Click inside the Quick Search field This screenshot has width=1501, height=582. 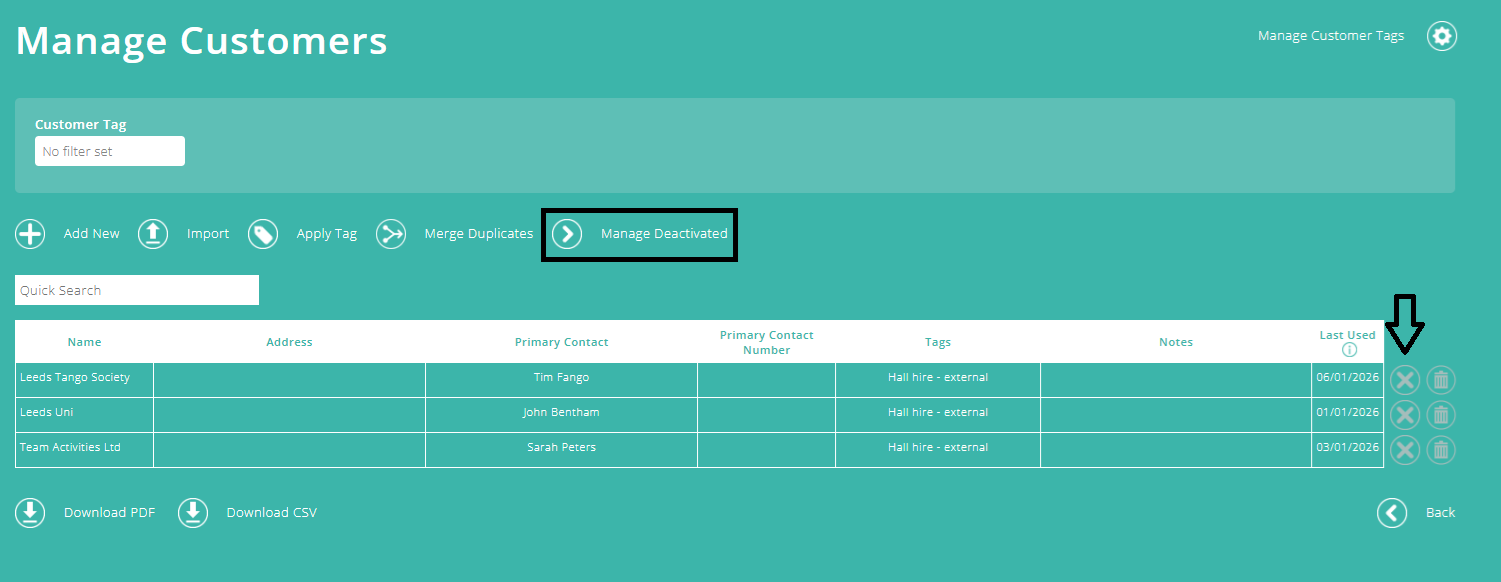(x=136, y=289)
